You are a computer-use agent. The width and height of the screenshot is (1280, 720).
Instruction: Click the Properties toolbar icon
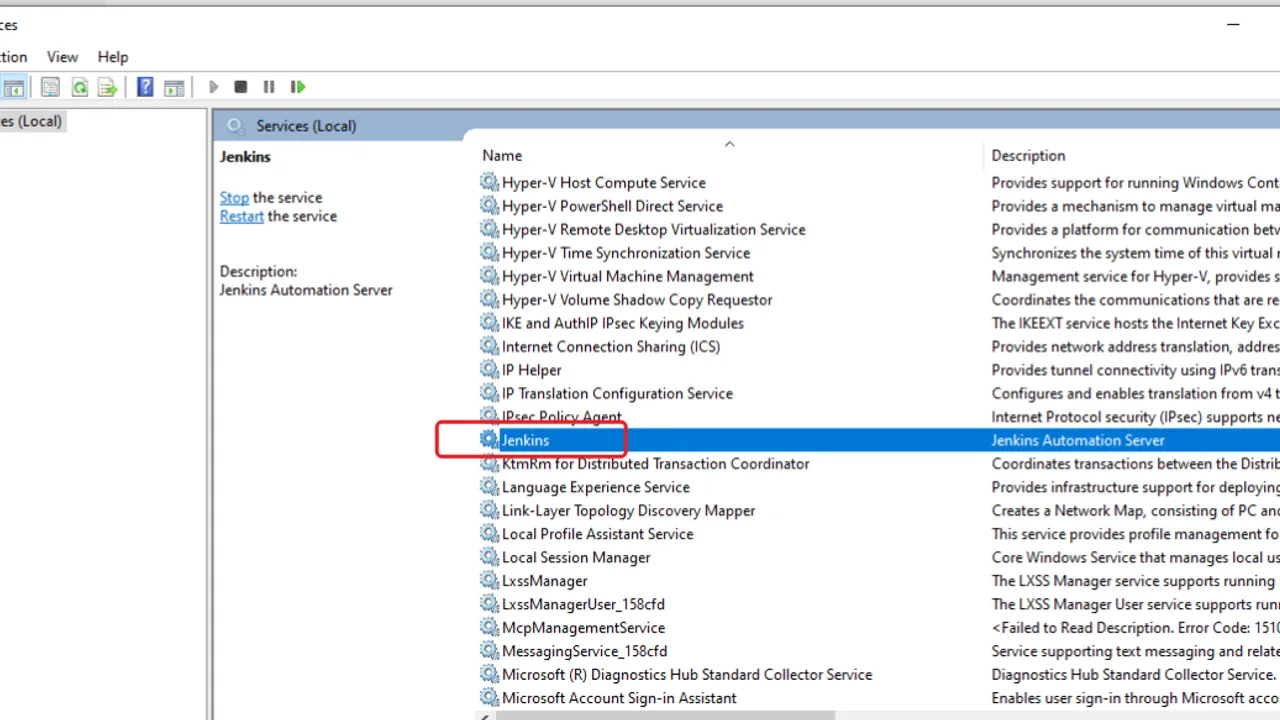tap(50, 87)
